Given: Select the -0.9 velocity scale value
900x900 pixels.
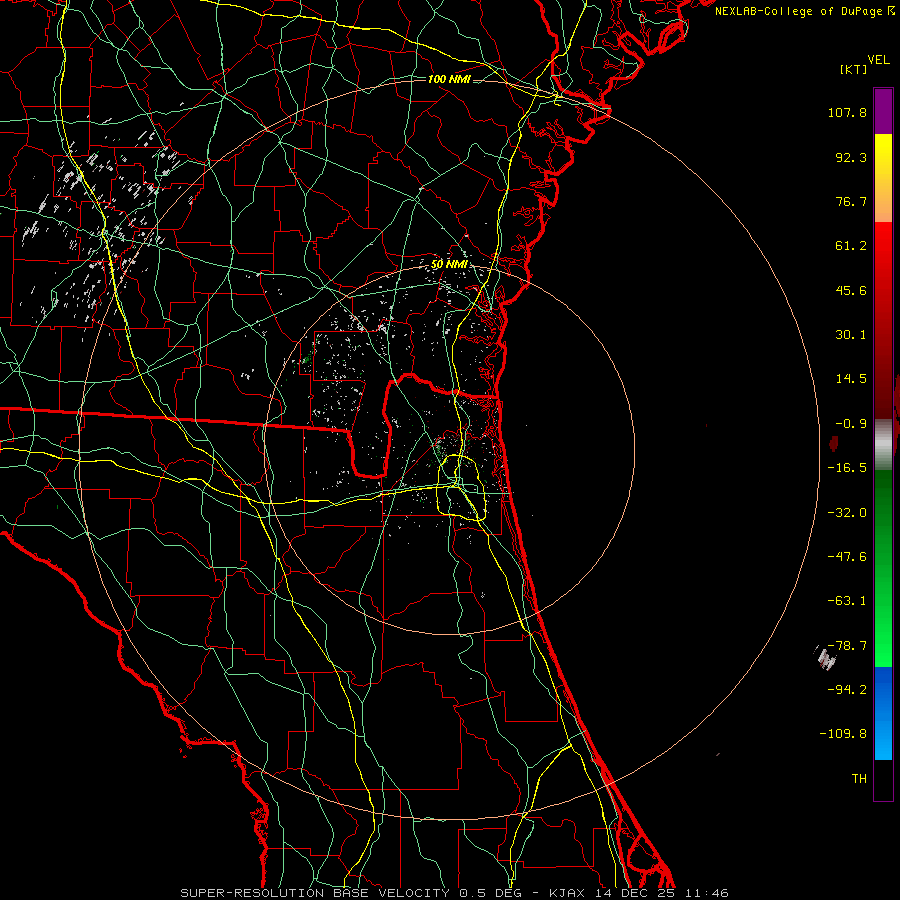Looking at the screenshot, I should pos(851,424).
